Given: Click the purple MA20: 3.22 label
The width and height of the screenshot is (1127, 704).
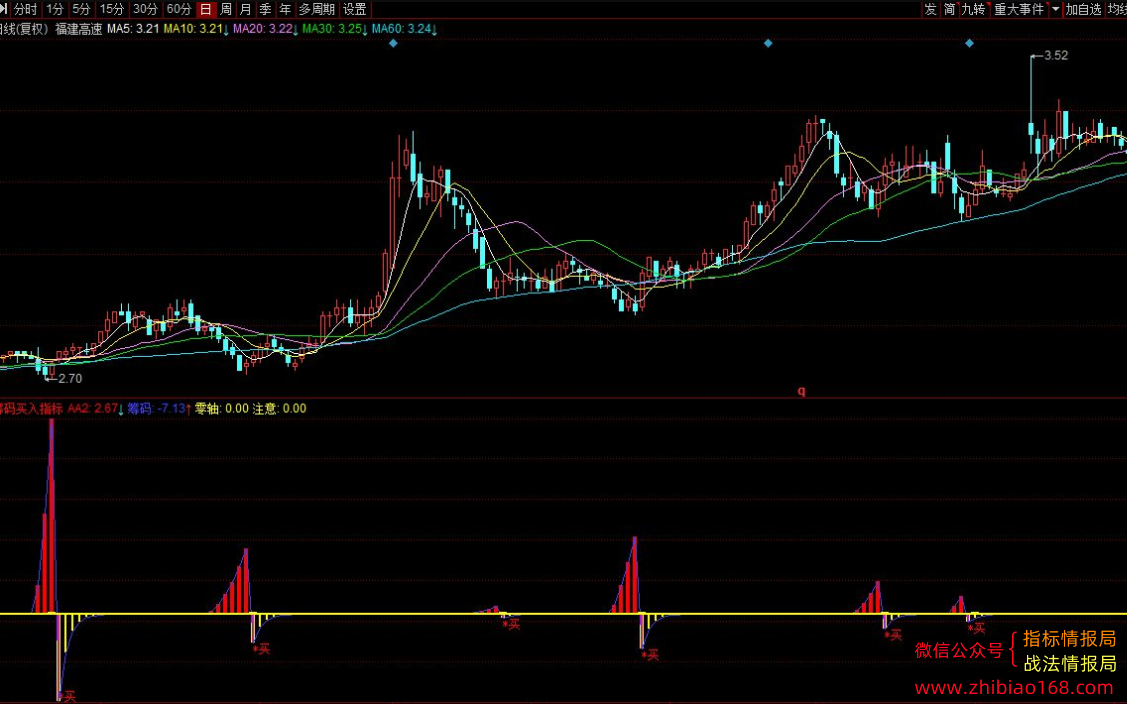Looking at the screenshot, I should coord(265,29).
